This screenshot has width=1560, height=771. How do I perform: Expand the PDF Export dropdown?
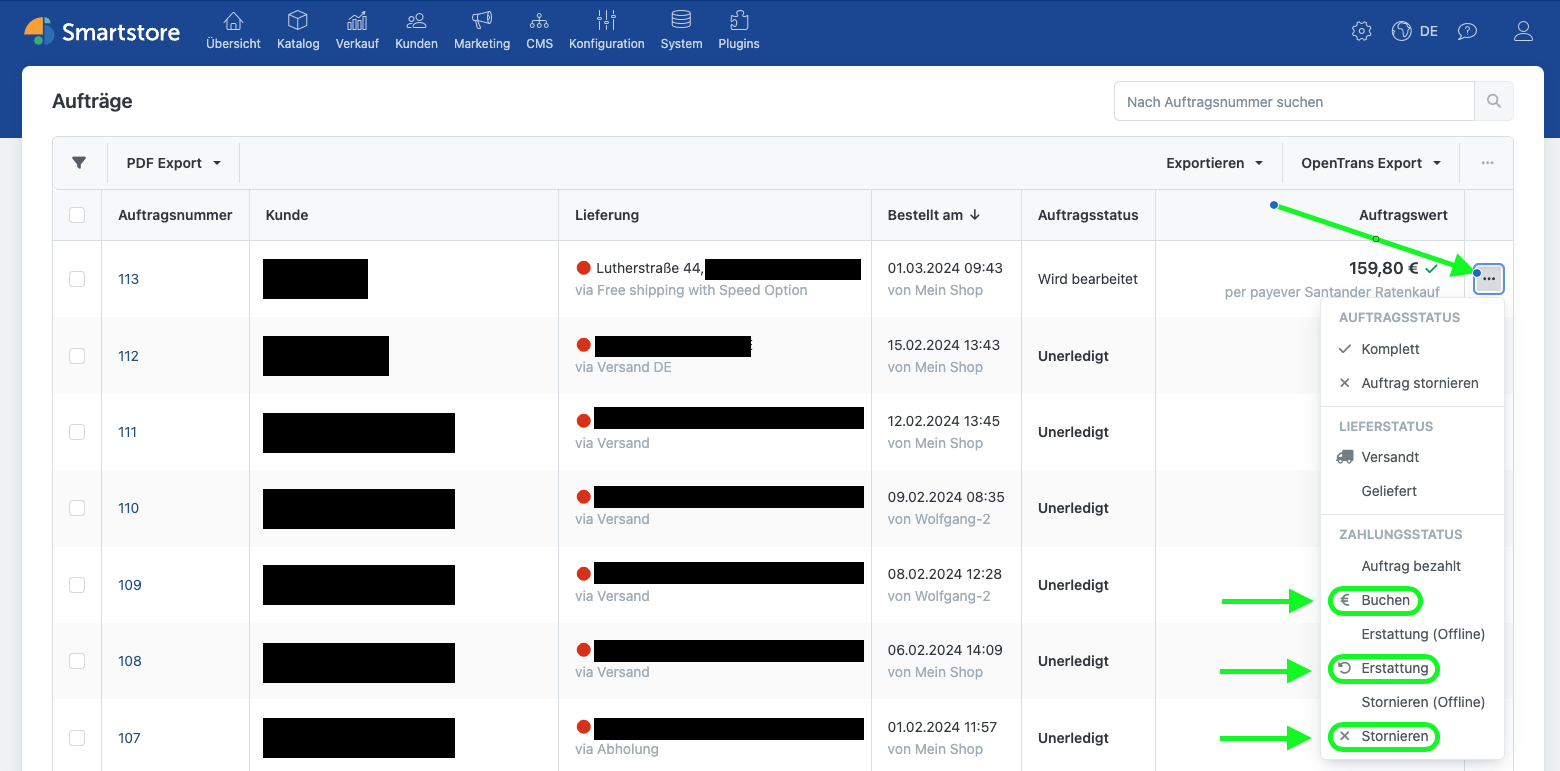click(174, 163)
